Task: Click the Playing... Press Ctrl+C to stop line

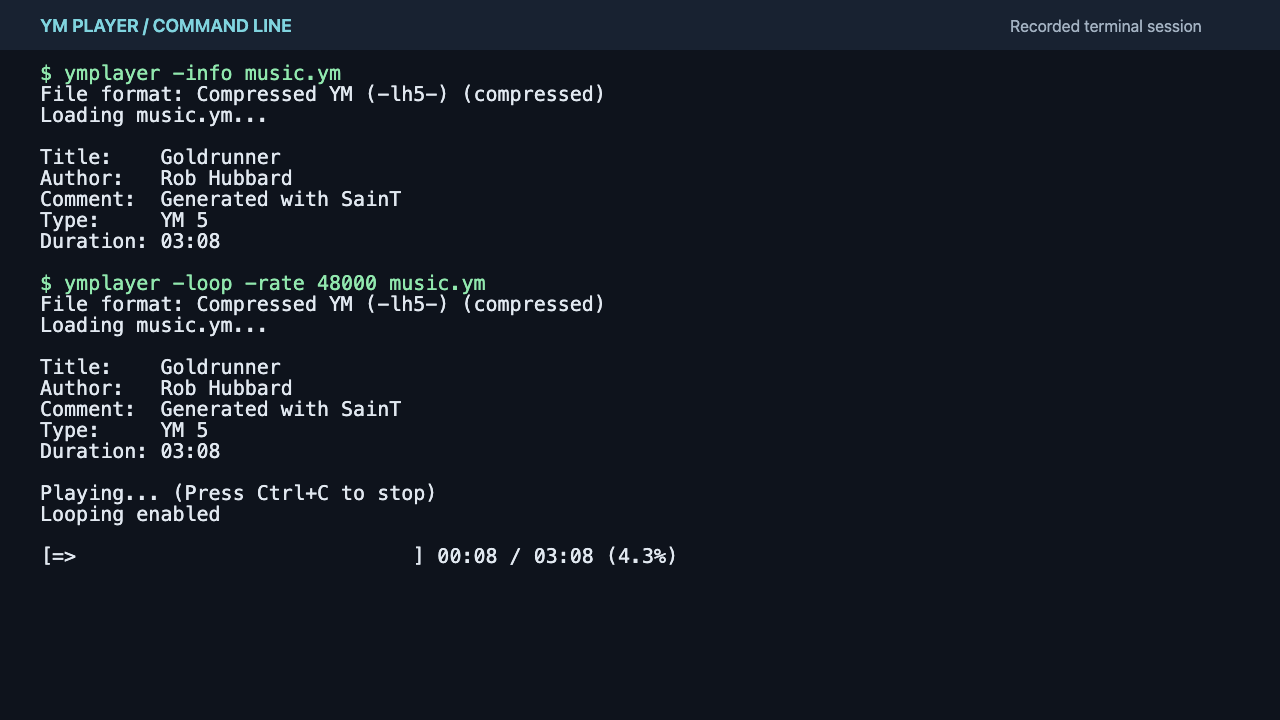Action: point(238,493)
